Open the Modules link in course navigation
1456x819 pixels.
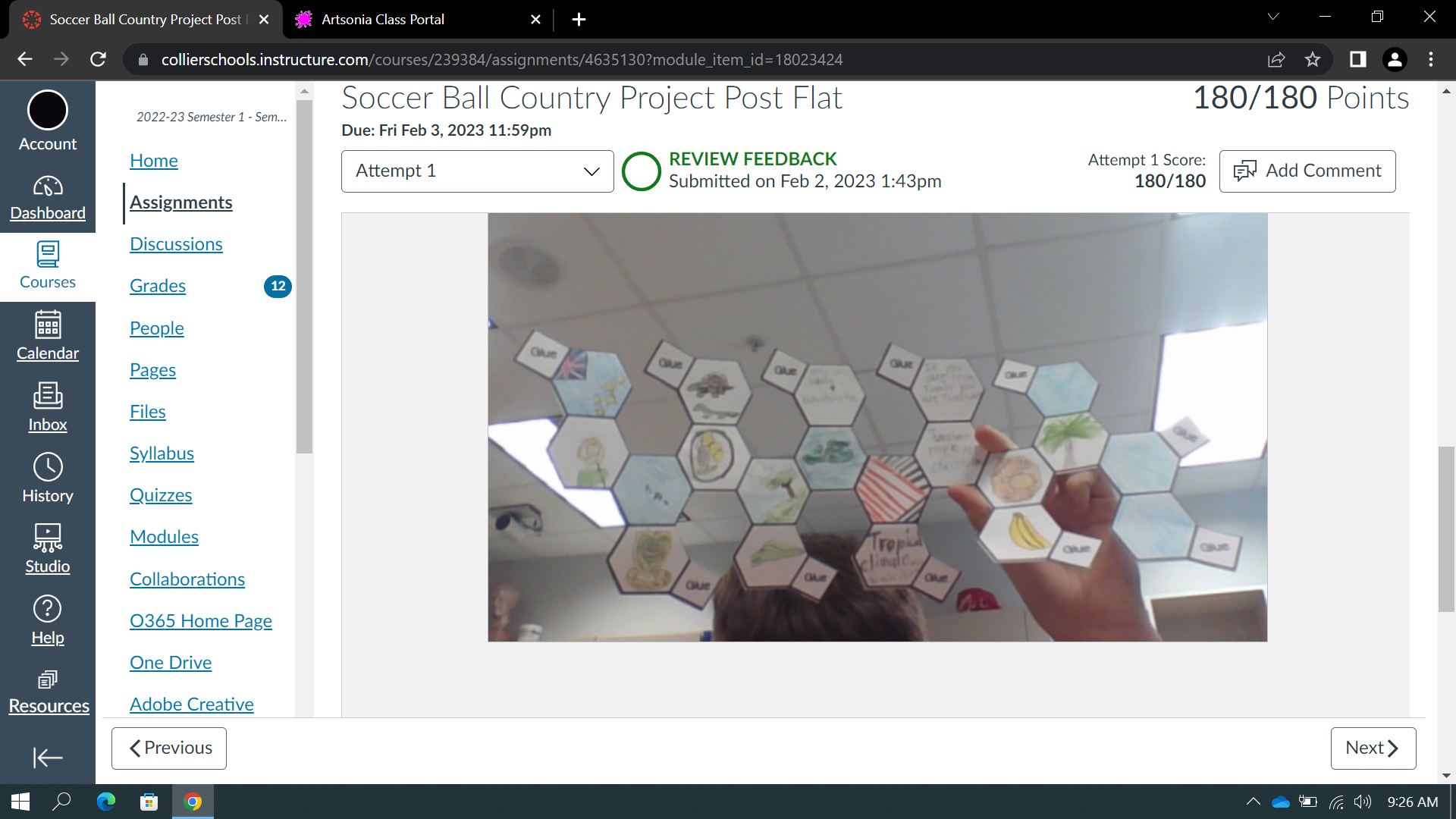(x=164, y=537)
